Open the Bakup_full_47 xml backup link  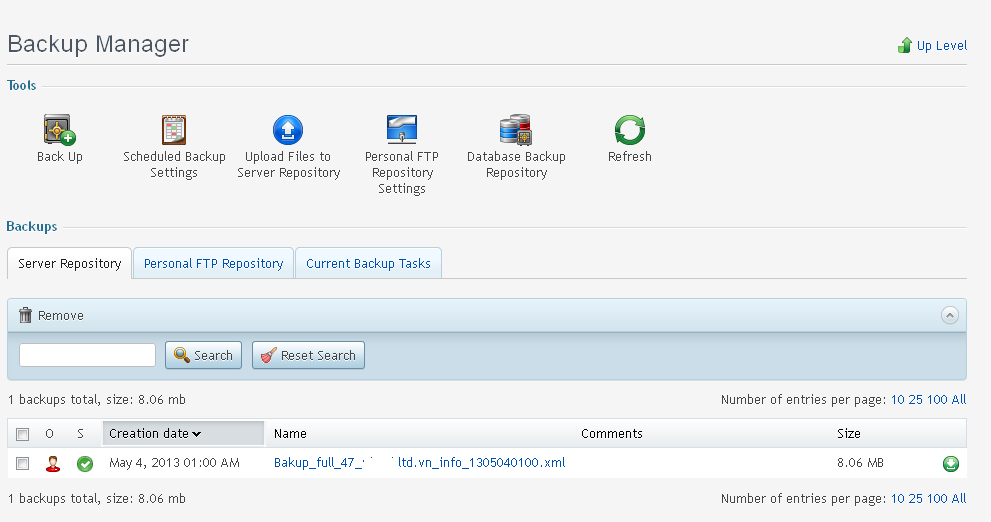coord(419,463)
